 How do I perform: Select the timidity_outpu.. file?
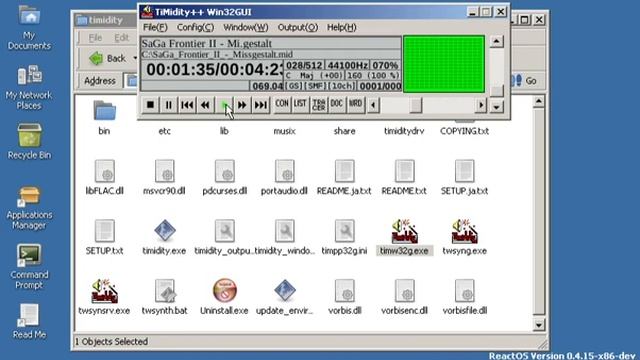[x=224, y=237]
